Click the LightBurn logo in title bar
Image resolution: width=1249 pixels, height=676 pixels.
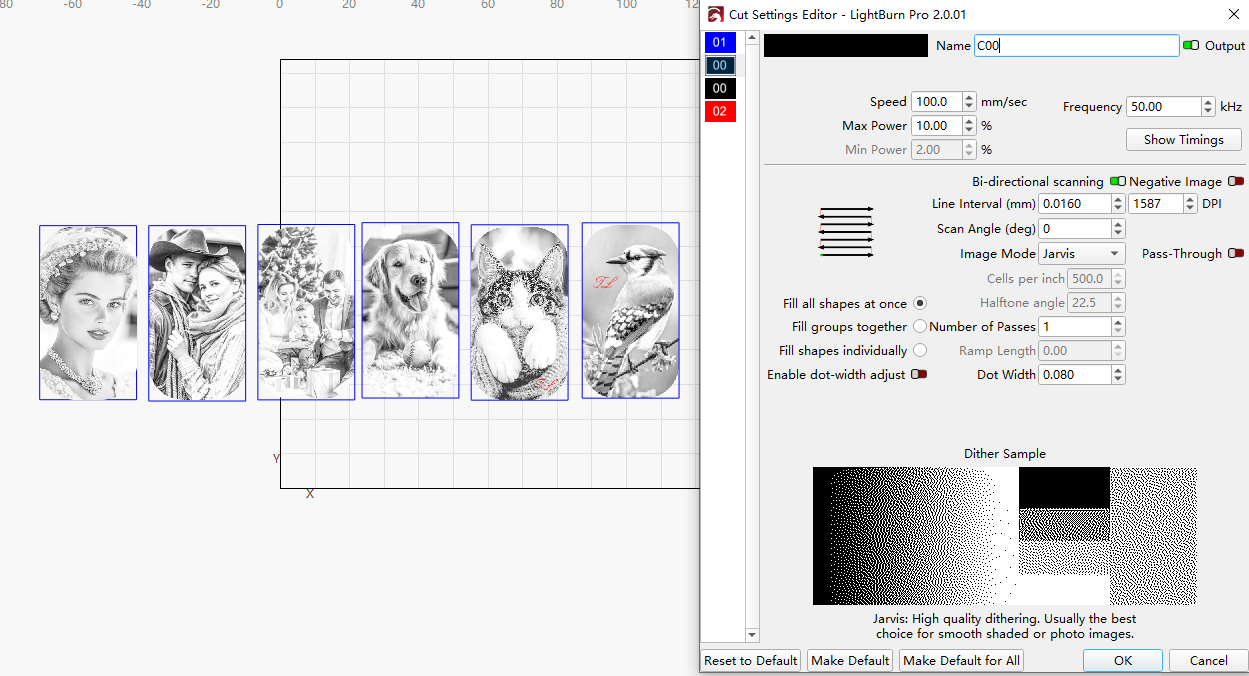point(715,15)
